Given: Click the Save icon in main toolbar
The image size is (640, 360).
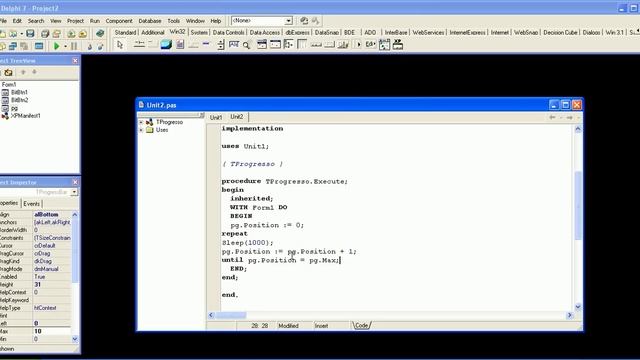Looking at the screenshot, I should click(x=30, y=33).
